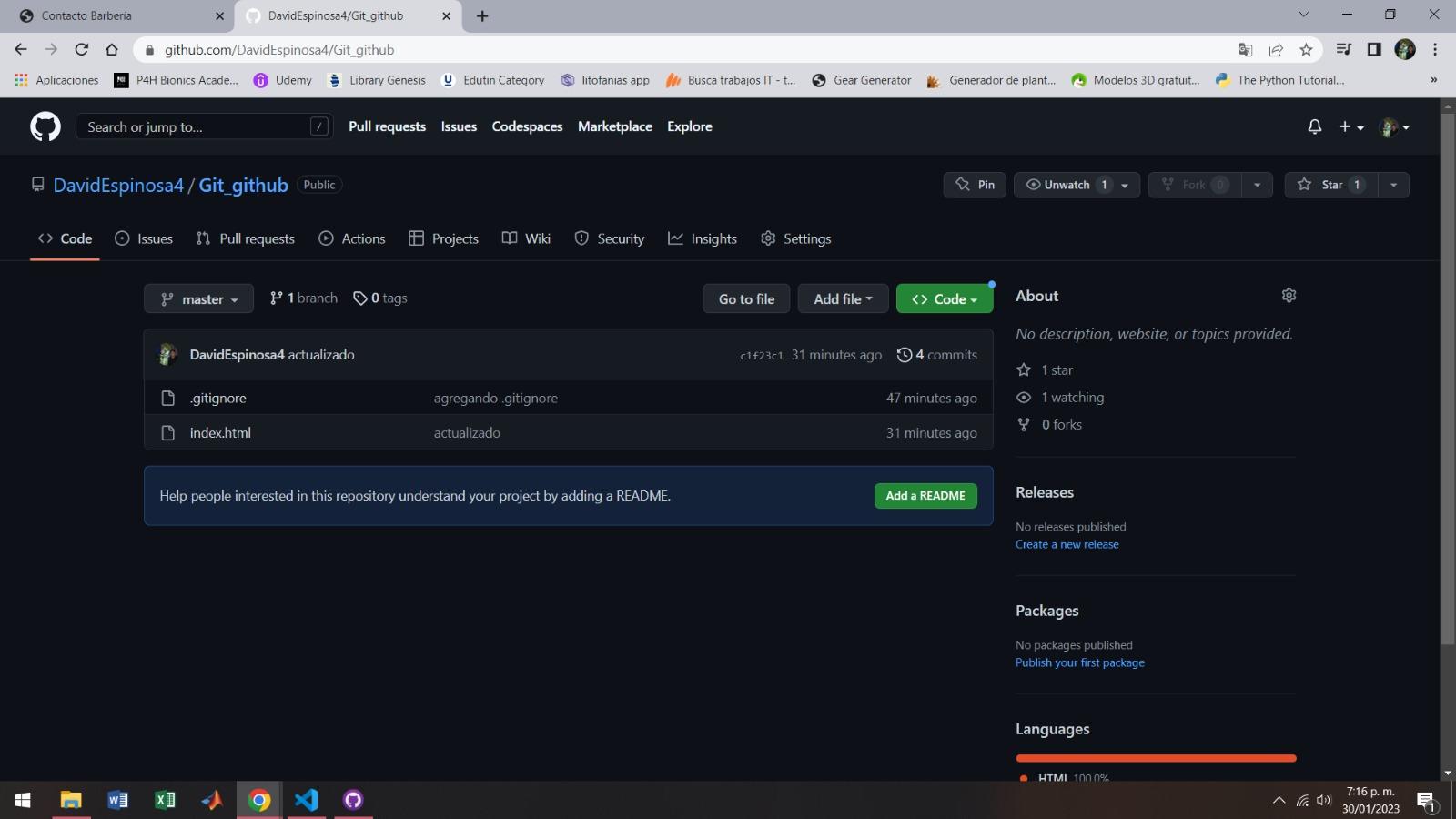
Task: Open the Star lists dropdown arrow
Action: click(x=1393, y=185)
